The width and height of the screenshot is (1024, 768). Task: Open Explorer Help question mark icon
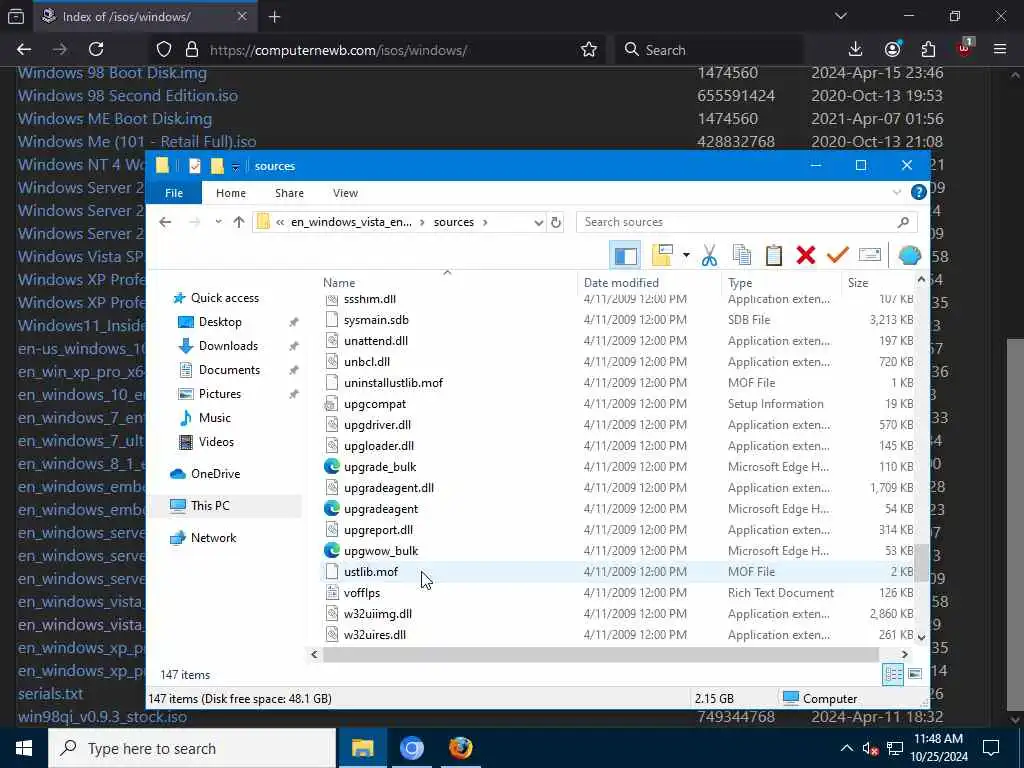tap(918, 192)
